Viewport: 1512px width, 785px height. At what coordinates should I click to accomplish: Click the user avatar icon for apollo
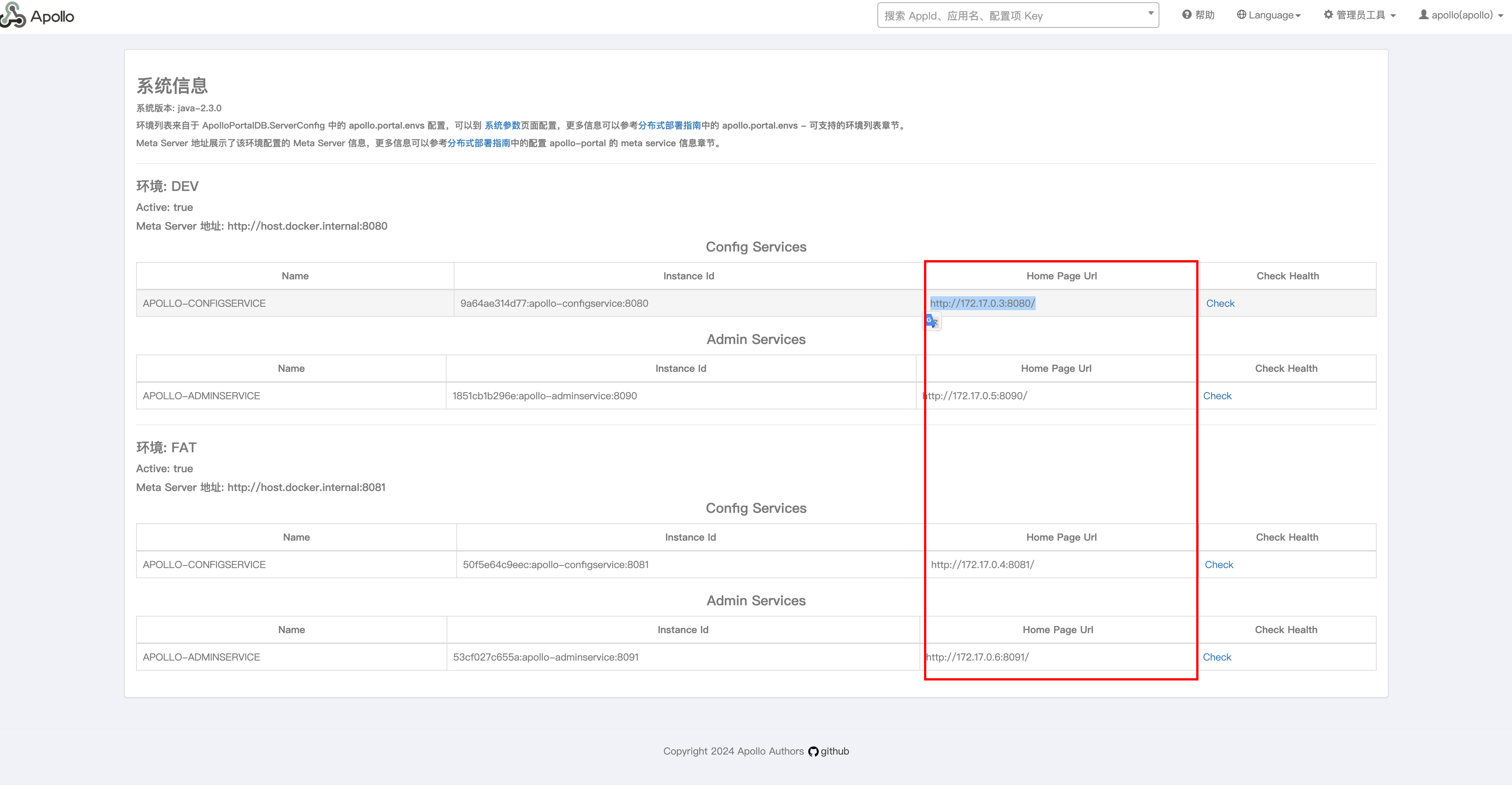click(1424, 15)
